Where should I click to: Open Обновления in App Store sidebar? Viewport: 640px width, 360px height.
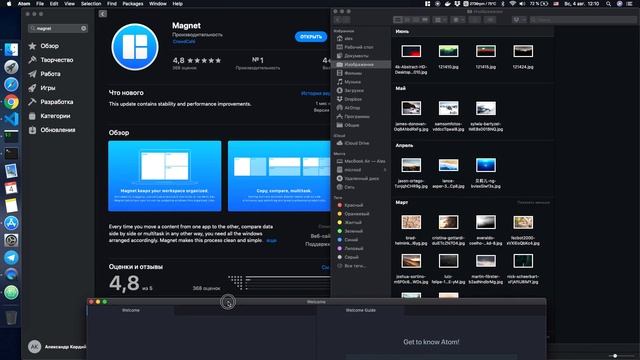51,130
